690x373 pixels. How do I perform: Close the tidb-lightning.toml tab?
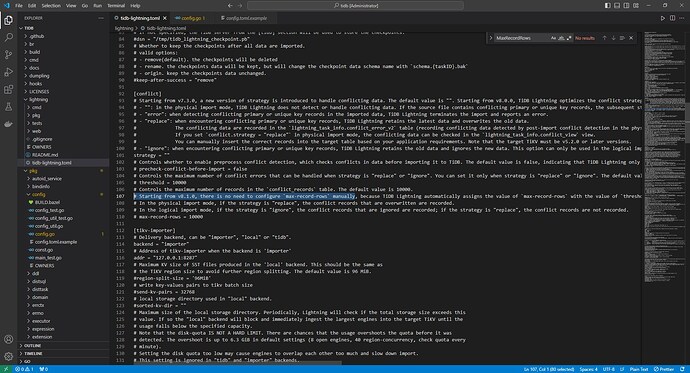pyautogui.click(x=165, y=18)
